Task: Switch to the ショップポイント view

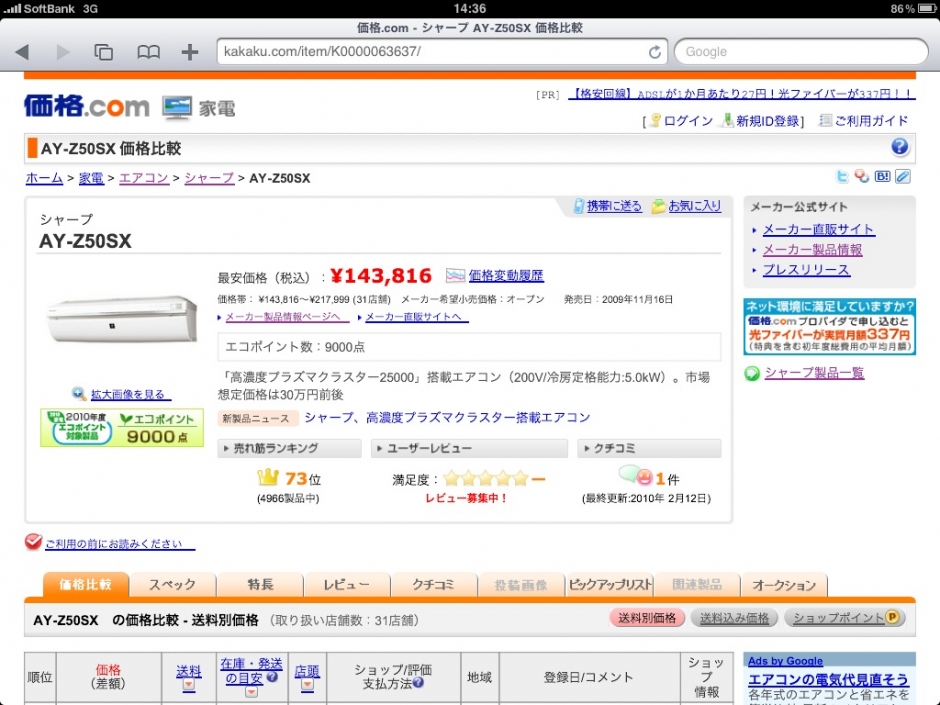Action: tap(844, 618)
